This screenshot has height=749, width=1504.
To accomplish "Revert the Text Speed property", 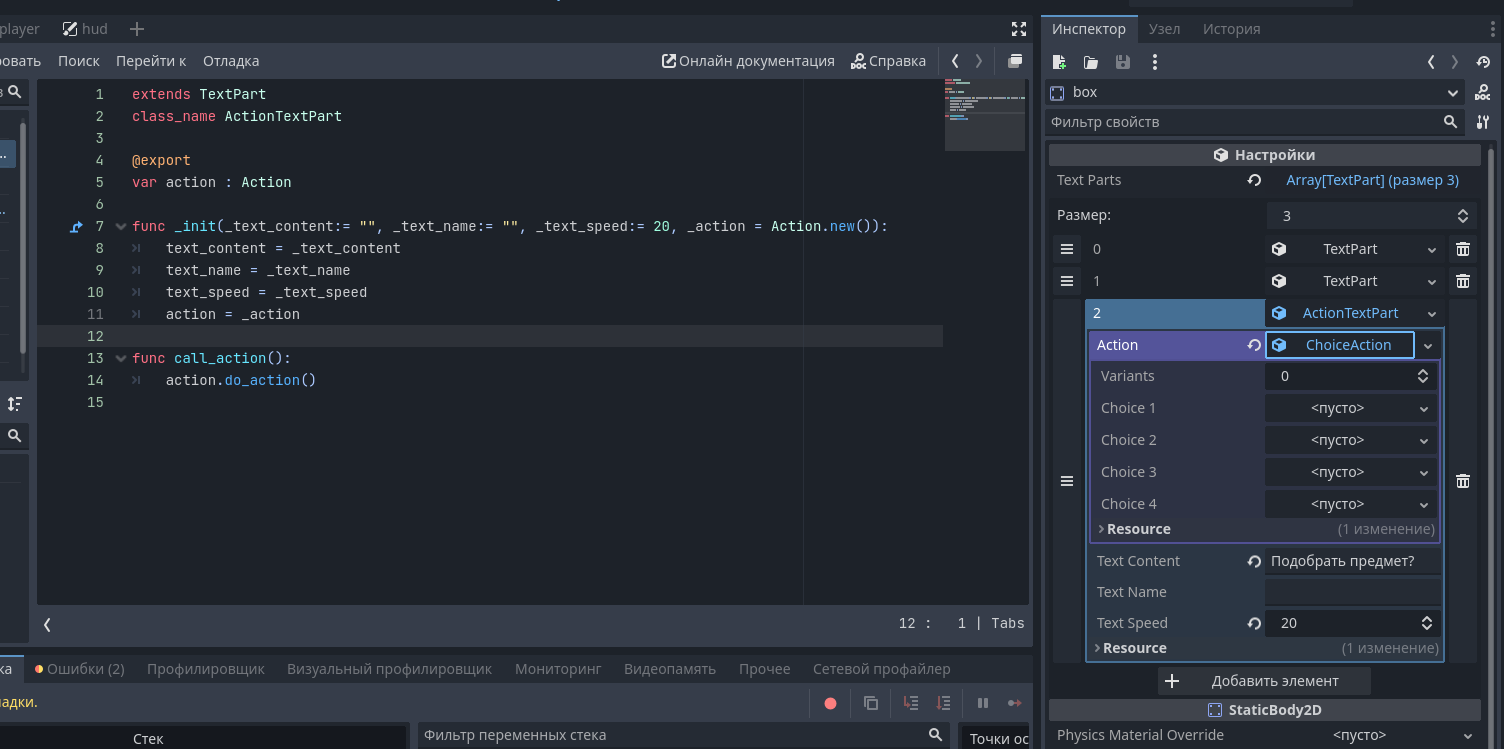I will pos(1254,623).
